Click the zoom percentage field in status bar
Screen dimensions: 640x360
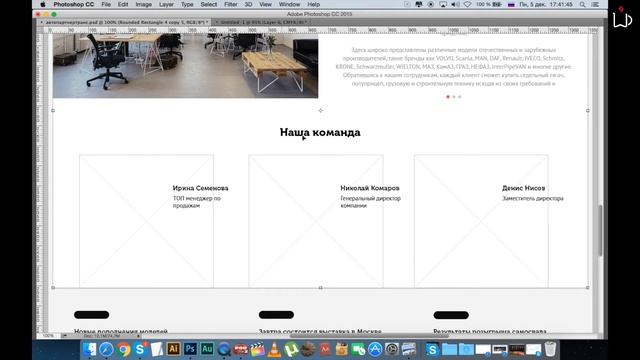click(49, 336)
